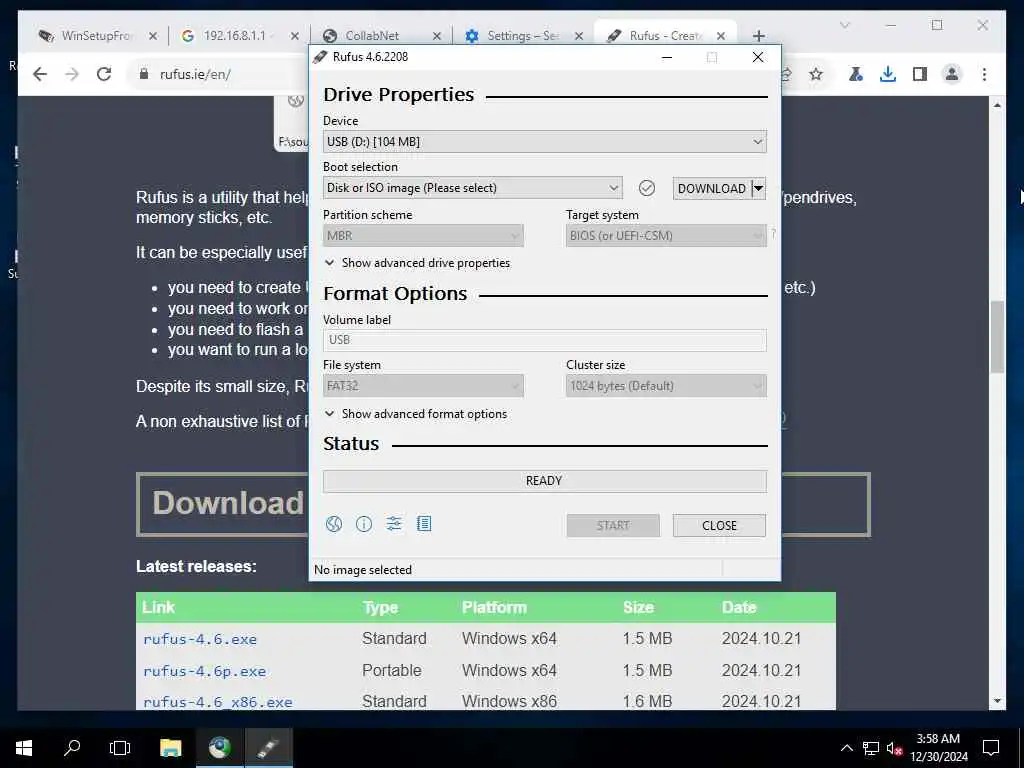Viewport: 1024px width, 768px height.
Task: Open the File system FAT32 dropdown
Action: [423, 386]
